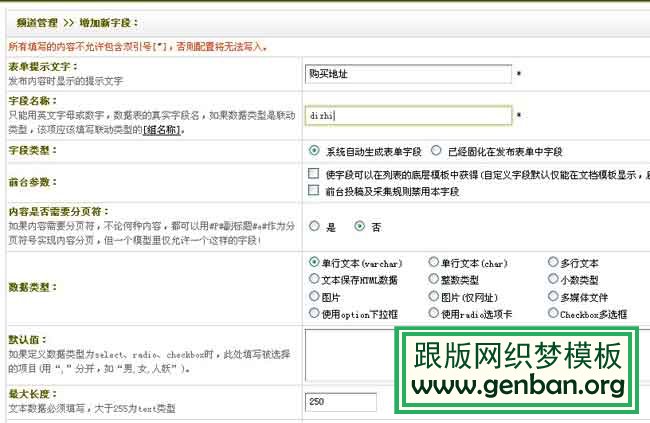The width and height of the screenshot is (650, 423).
Task: Pick 文本保存HTML数据 data type
Action: click(314, 279)
